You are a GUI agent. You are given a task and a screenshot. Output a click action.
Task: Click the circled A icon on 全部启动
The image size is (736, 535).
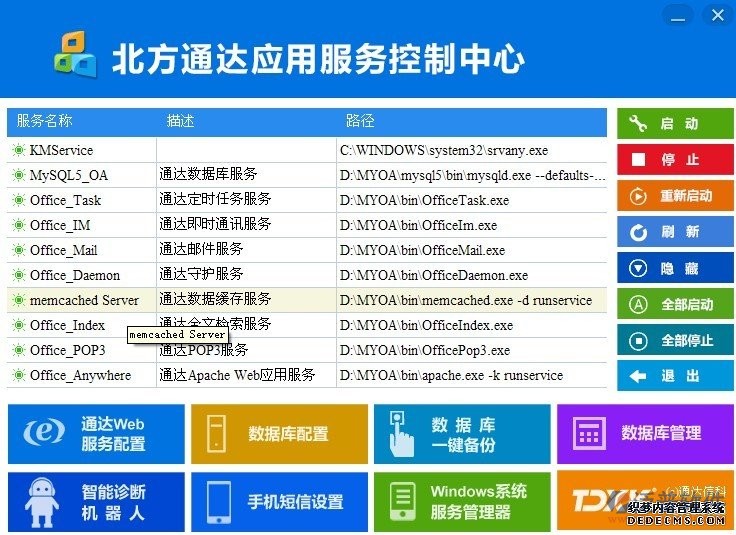tap(638, 305)
